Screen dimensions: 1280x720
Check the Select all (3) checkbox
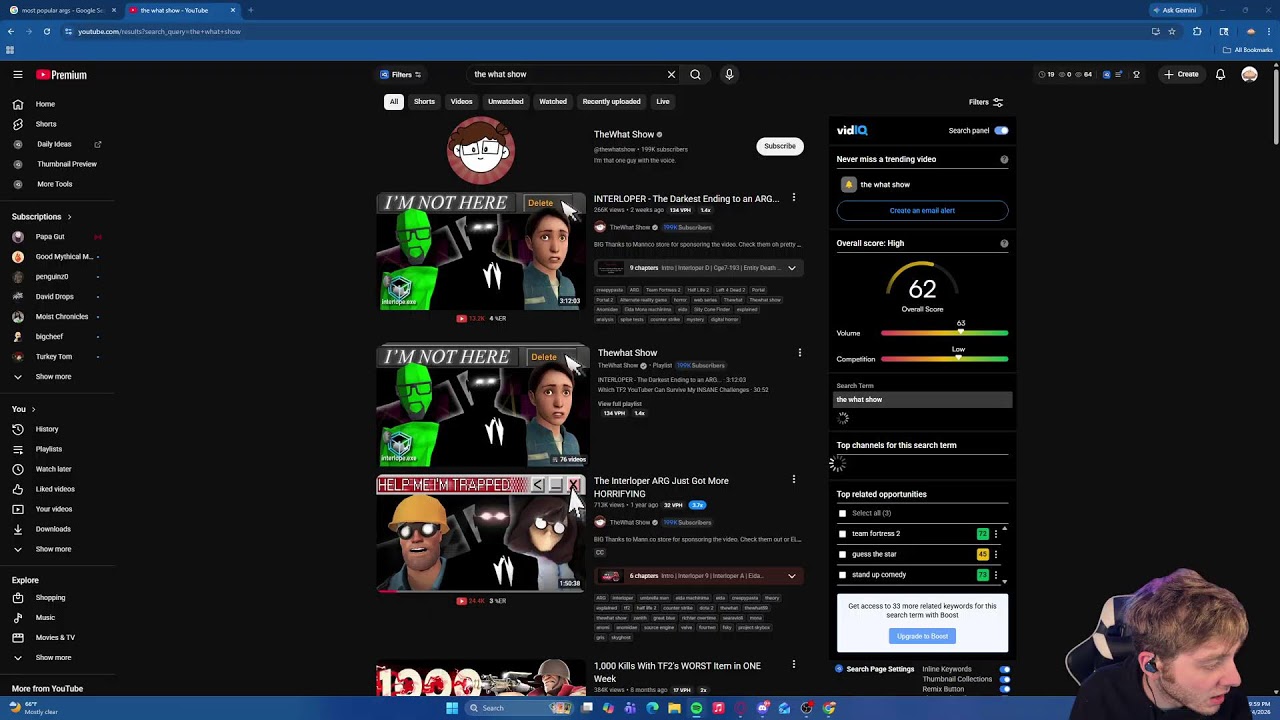point(842,513)
